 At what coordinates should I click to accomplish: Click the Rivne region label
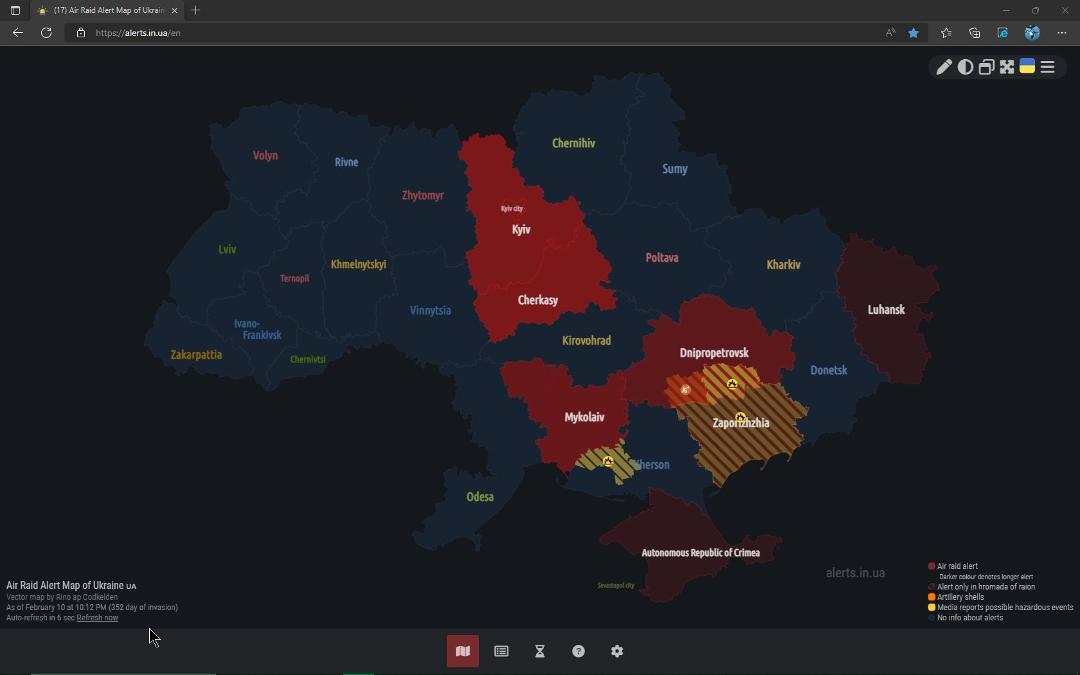(x=346, y=163)
